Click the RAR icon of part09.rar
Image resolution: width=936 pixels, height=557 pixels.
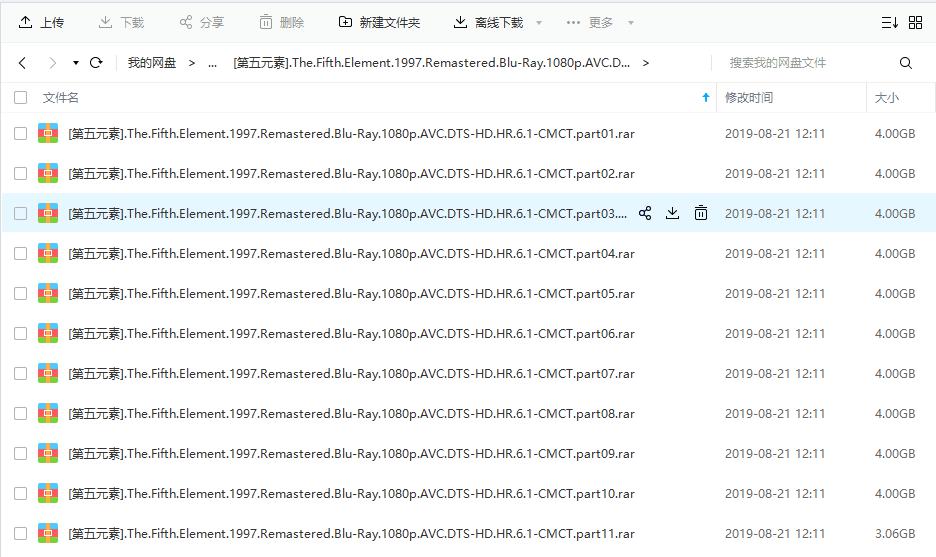tap(48, 453)
